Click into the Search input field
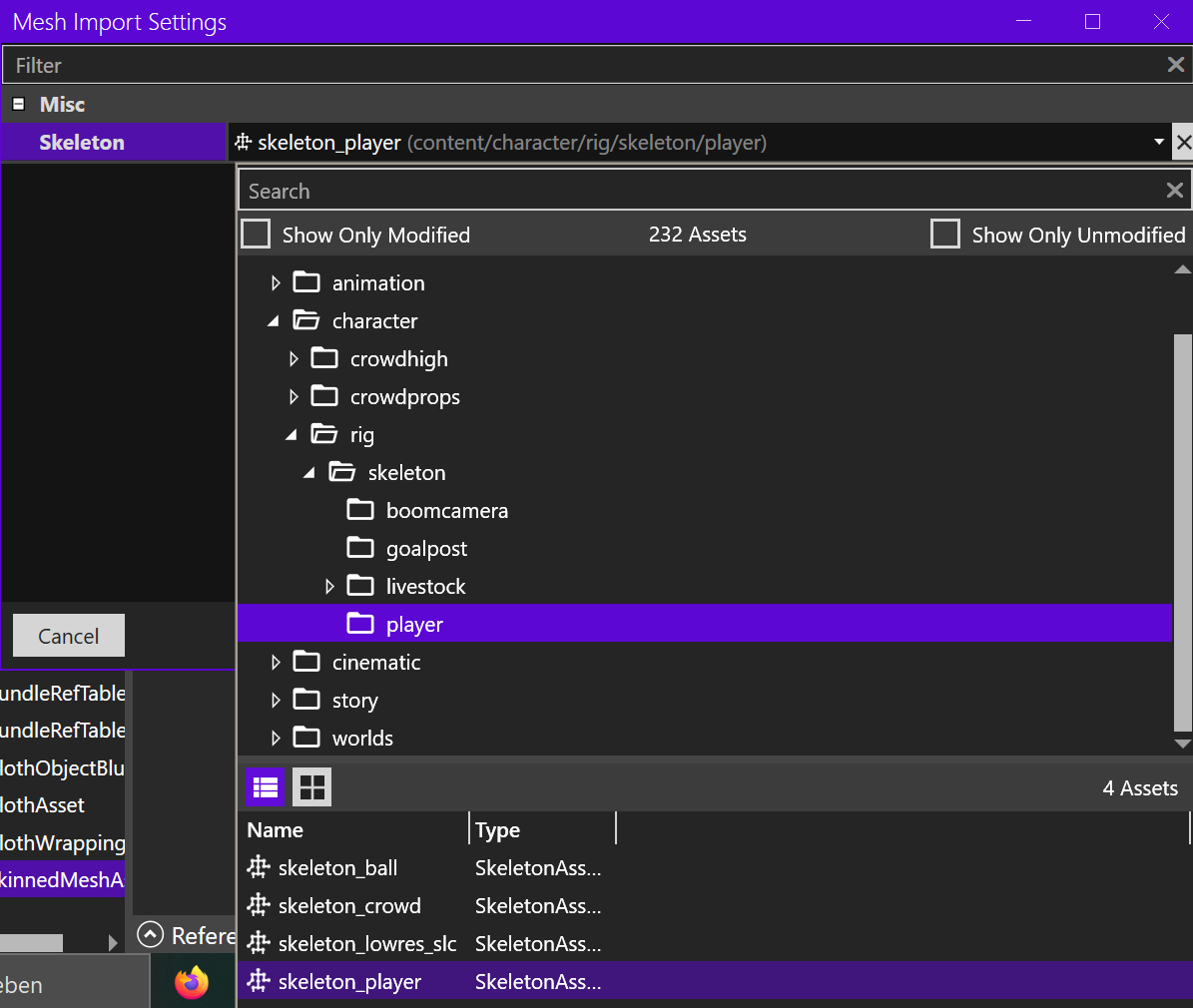This screenshot has width=1193, height=1008. click(699, 191)
